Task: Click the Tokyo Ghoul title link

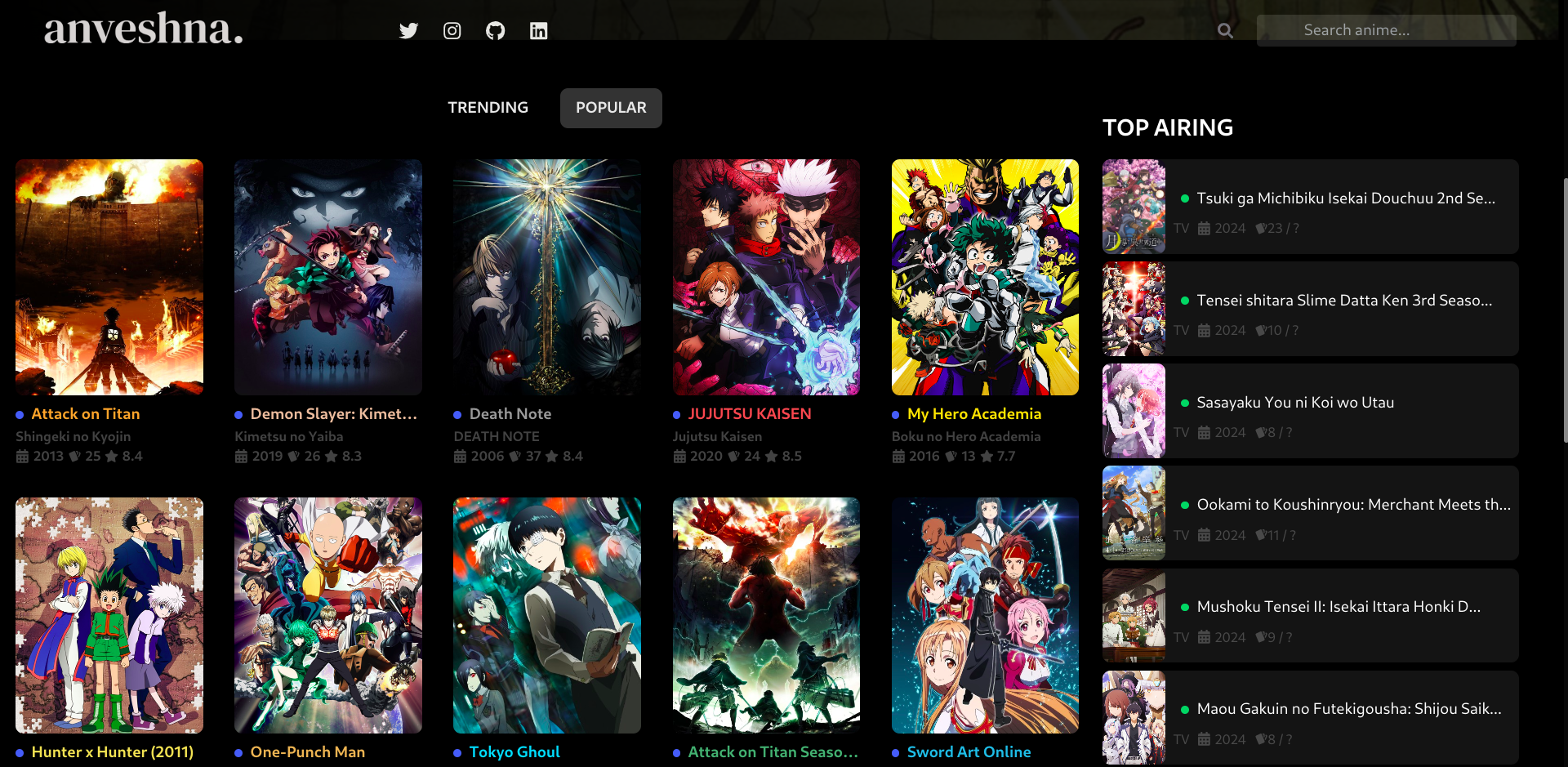Action: [x=514, y=752]
